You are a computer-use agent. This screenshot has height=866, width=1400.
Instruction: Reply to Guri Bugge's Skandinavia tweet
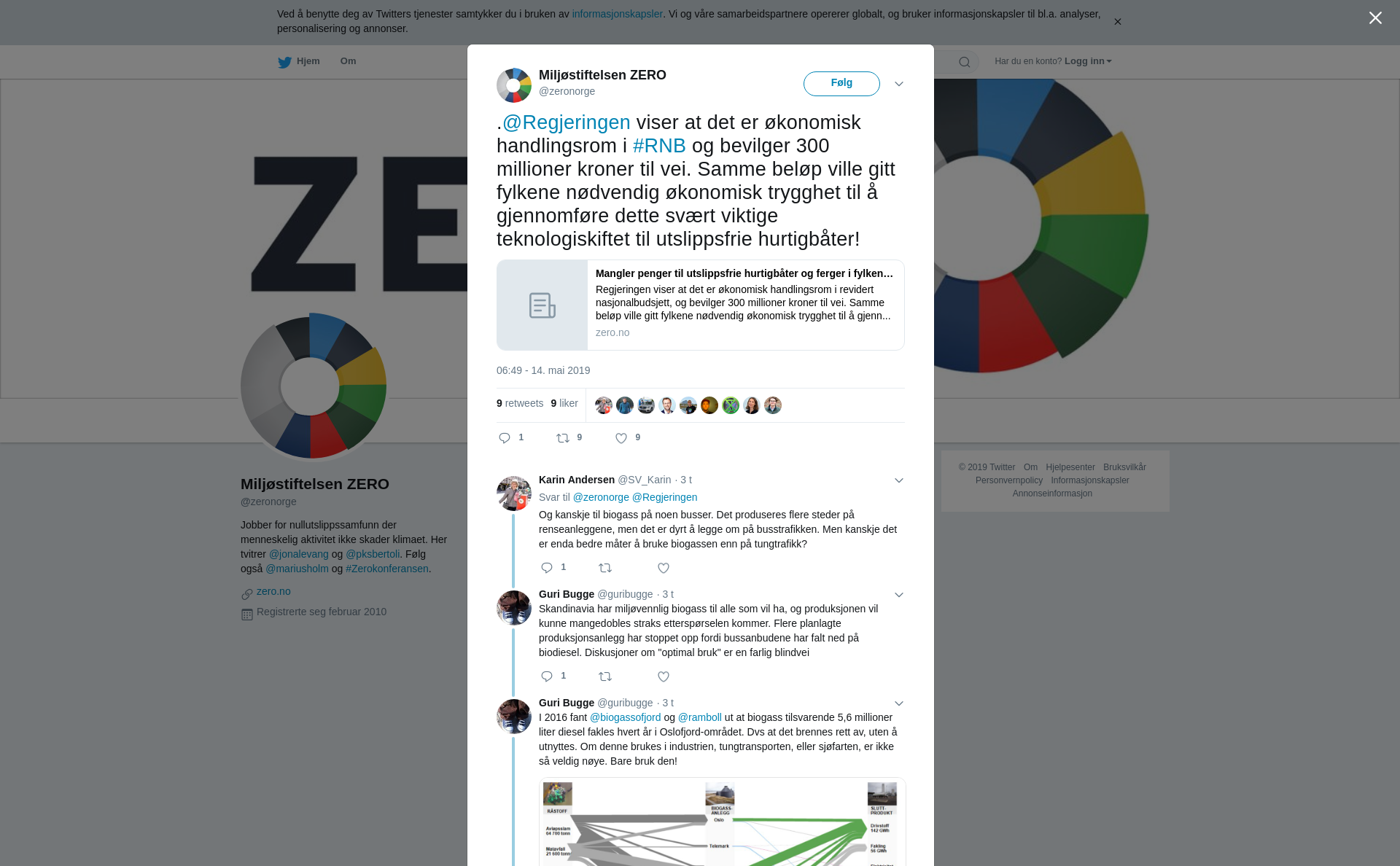click(547, 676)
